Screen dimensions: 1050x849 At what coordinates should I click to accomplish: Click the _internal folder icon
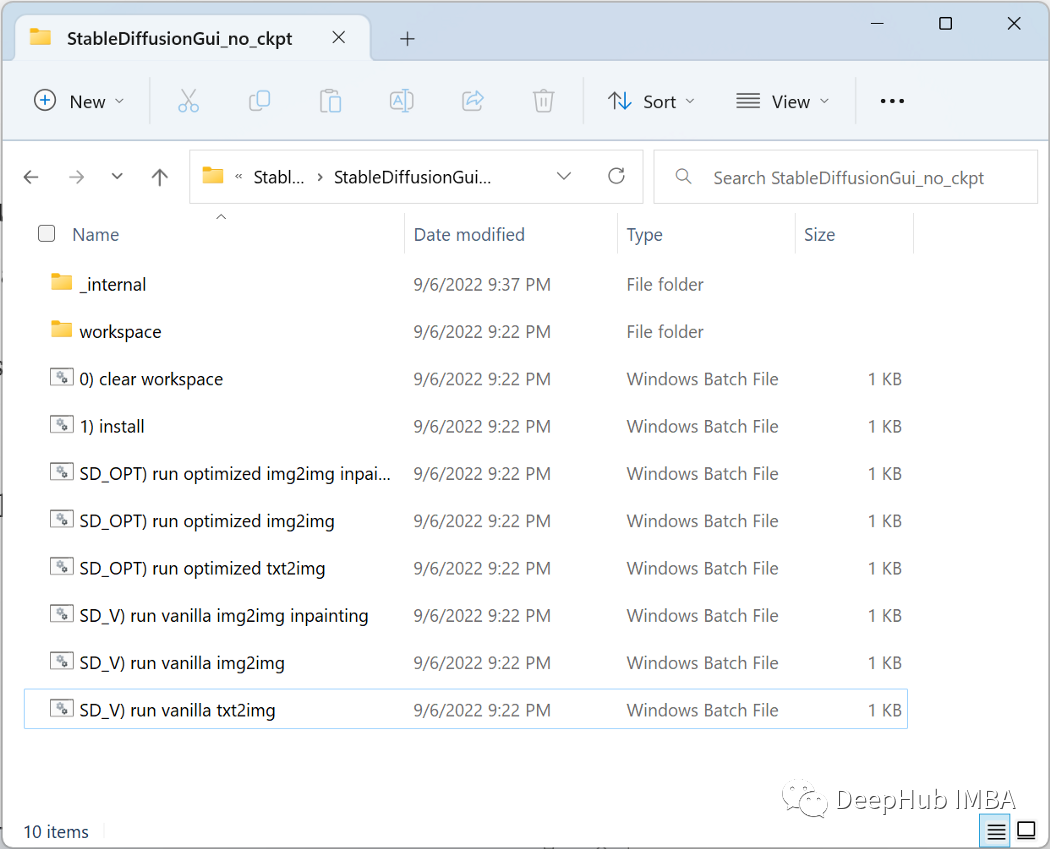click(x=62, y=283)
